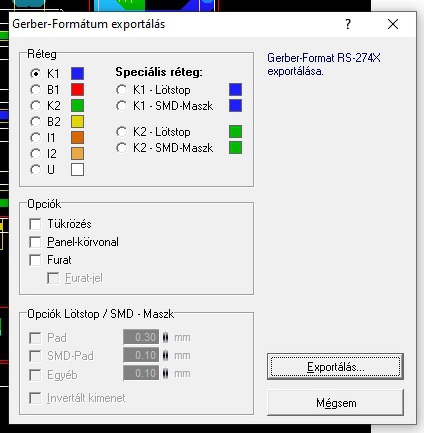Click the stepper beside the SMD-Pad value
Image resolution: width=424 pixels, height=433 pixels.
[x=165, y=355]
